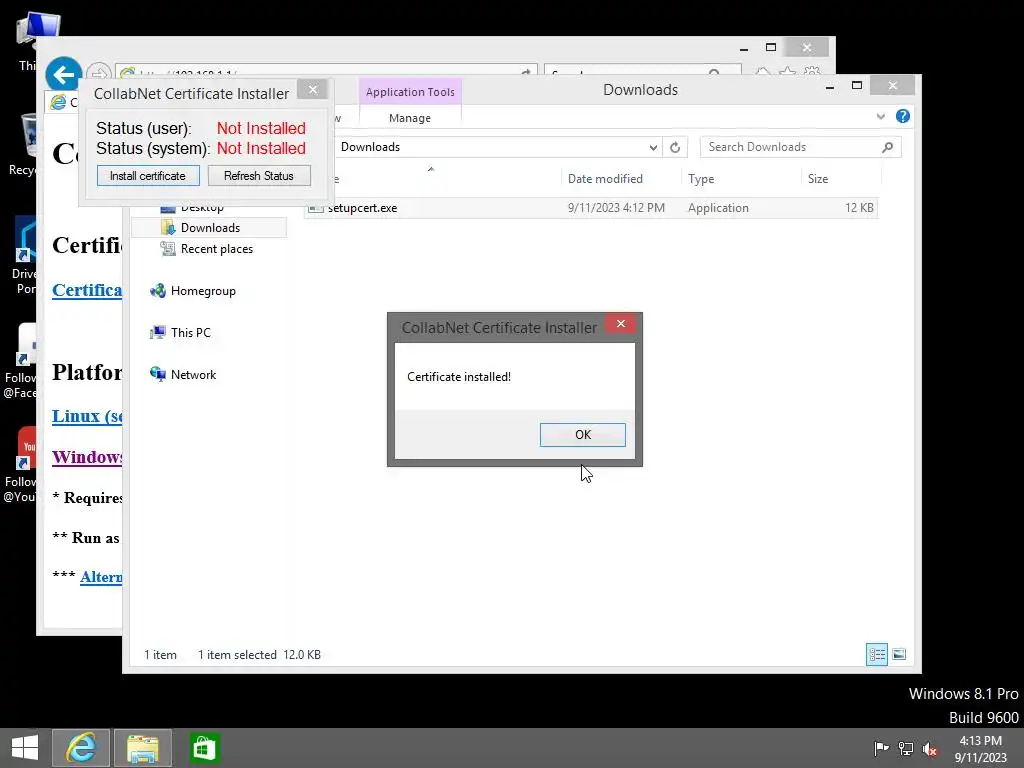Open File Explorer from the taskbar
Screen dimensions: 1024x768
point(143,748)
